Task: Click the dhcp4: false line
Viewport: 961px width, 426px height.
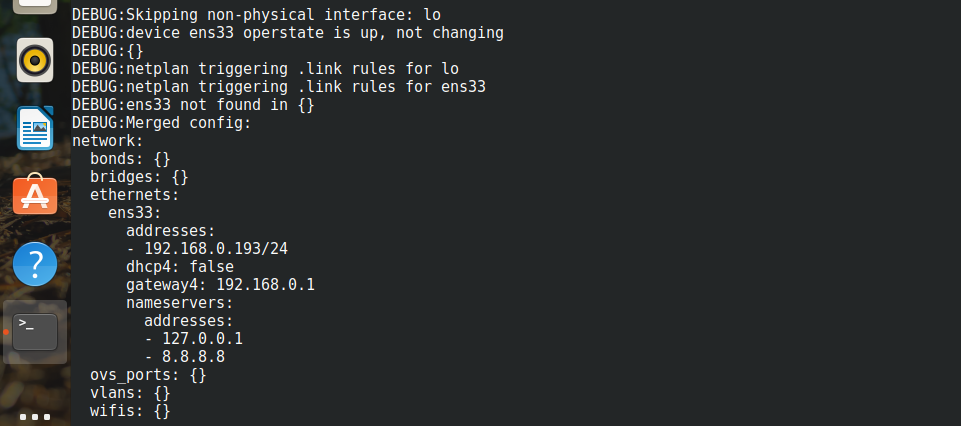Action: pyautogui.click(x=180, y=267)
